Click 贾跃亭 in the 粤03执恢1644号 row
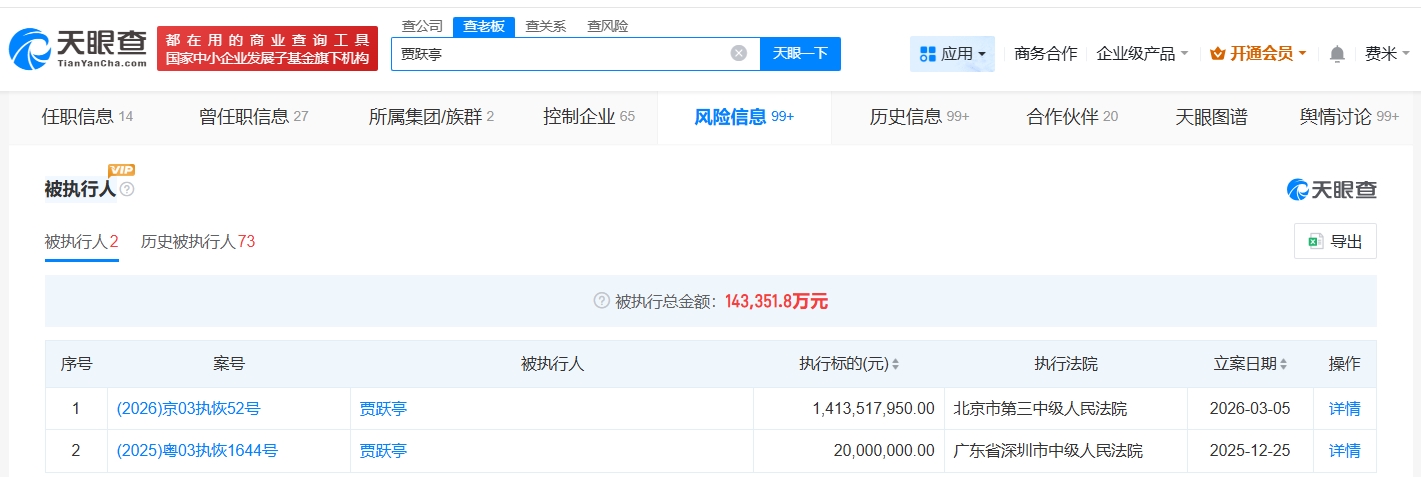The image size is (1421, 477). point(383,451)
